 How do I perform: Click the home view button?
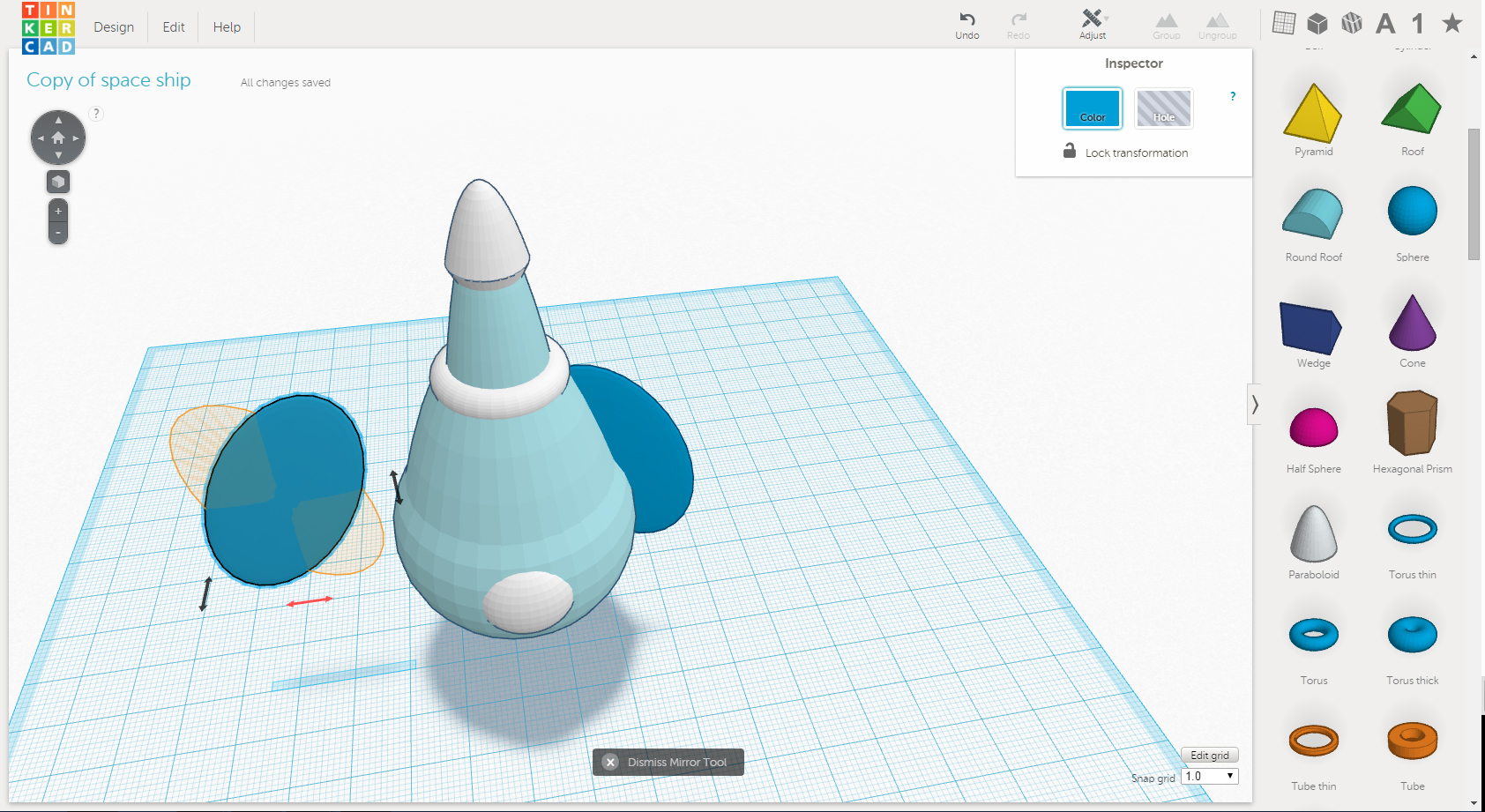tap(58, 138)
